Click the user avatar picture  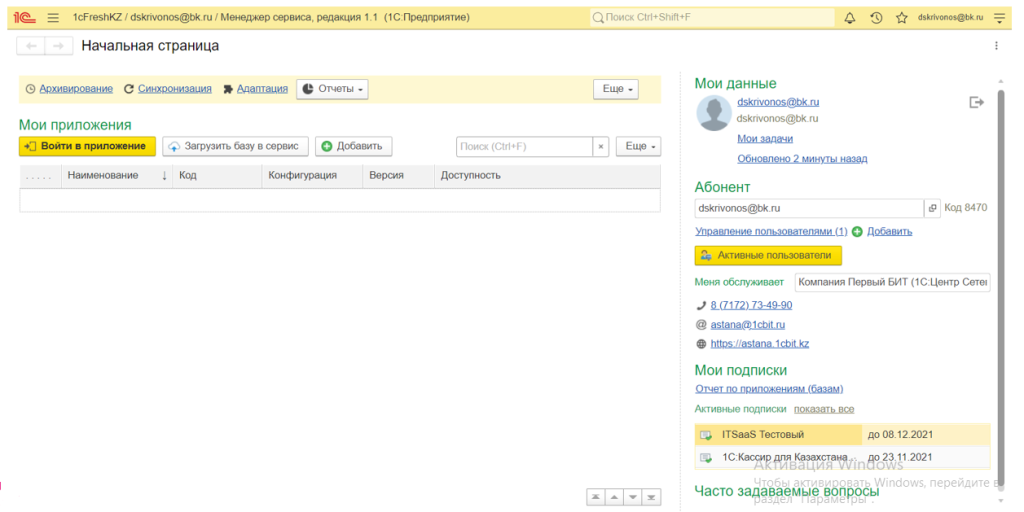point(713,113)
